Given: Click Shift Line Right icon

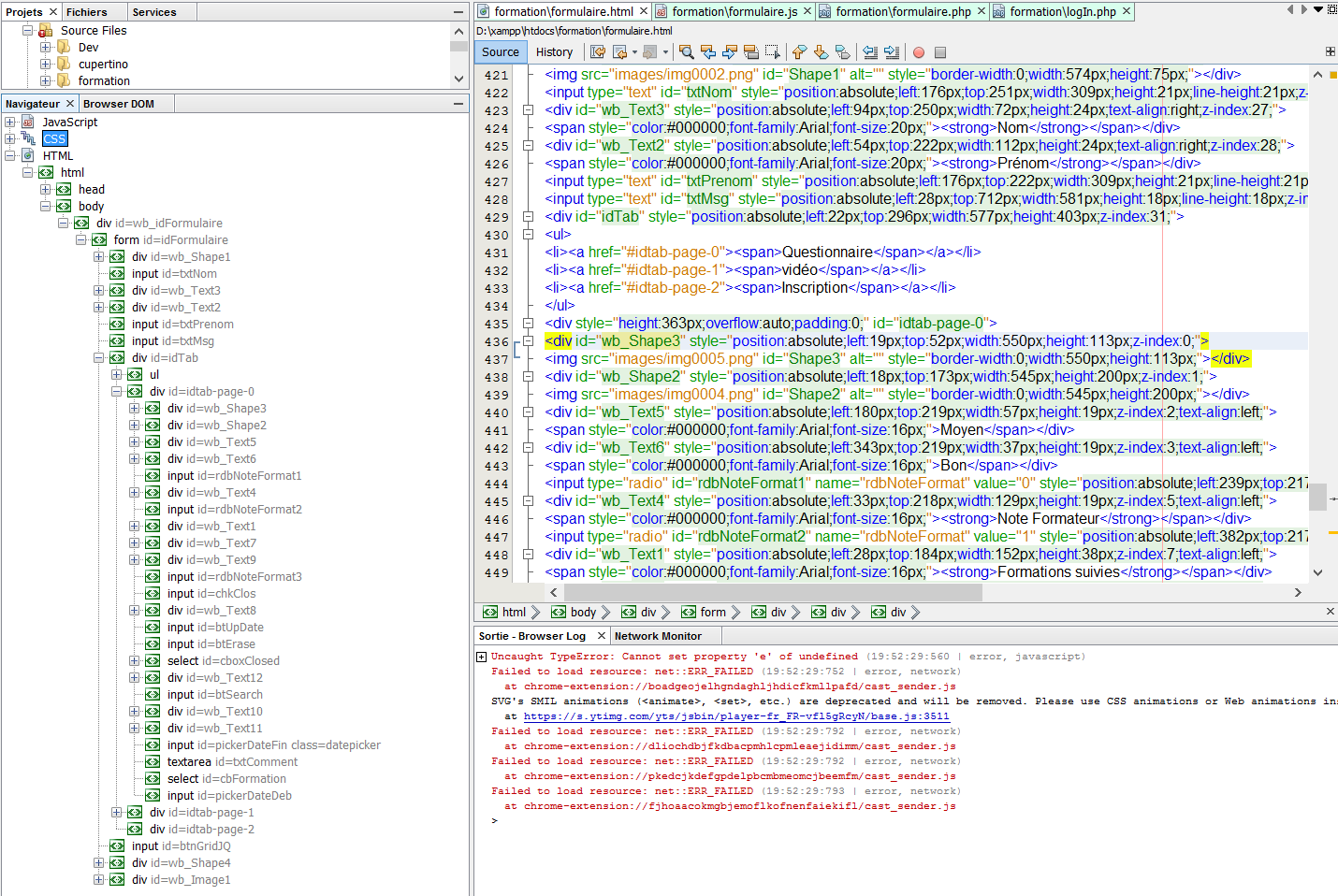Looking at the screenshot, I should click(892, 52).
